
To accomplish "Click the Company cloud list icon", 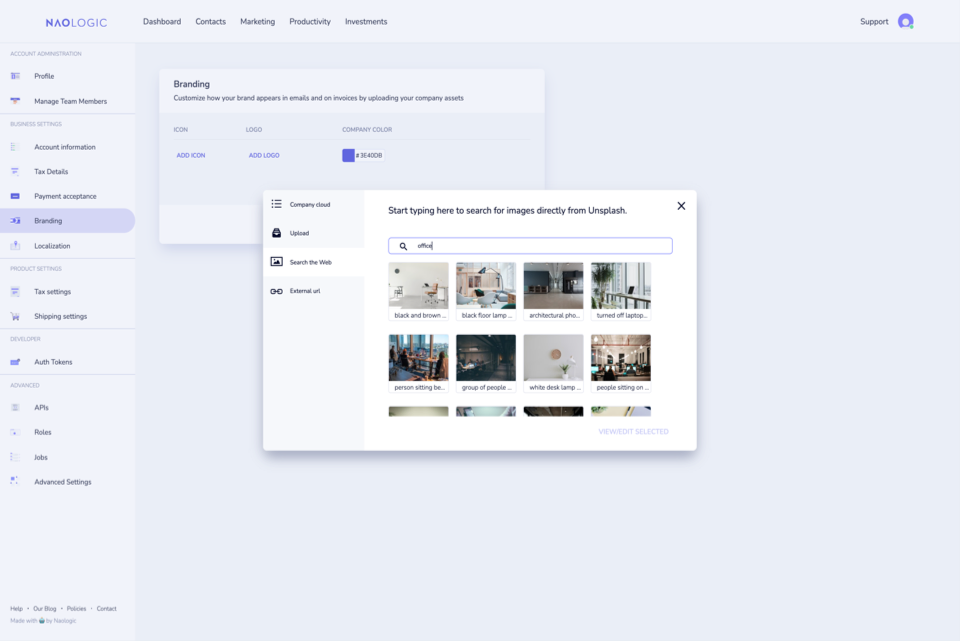I will point(277,204).
